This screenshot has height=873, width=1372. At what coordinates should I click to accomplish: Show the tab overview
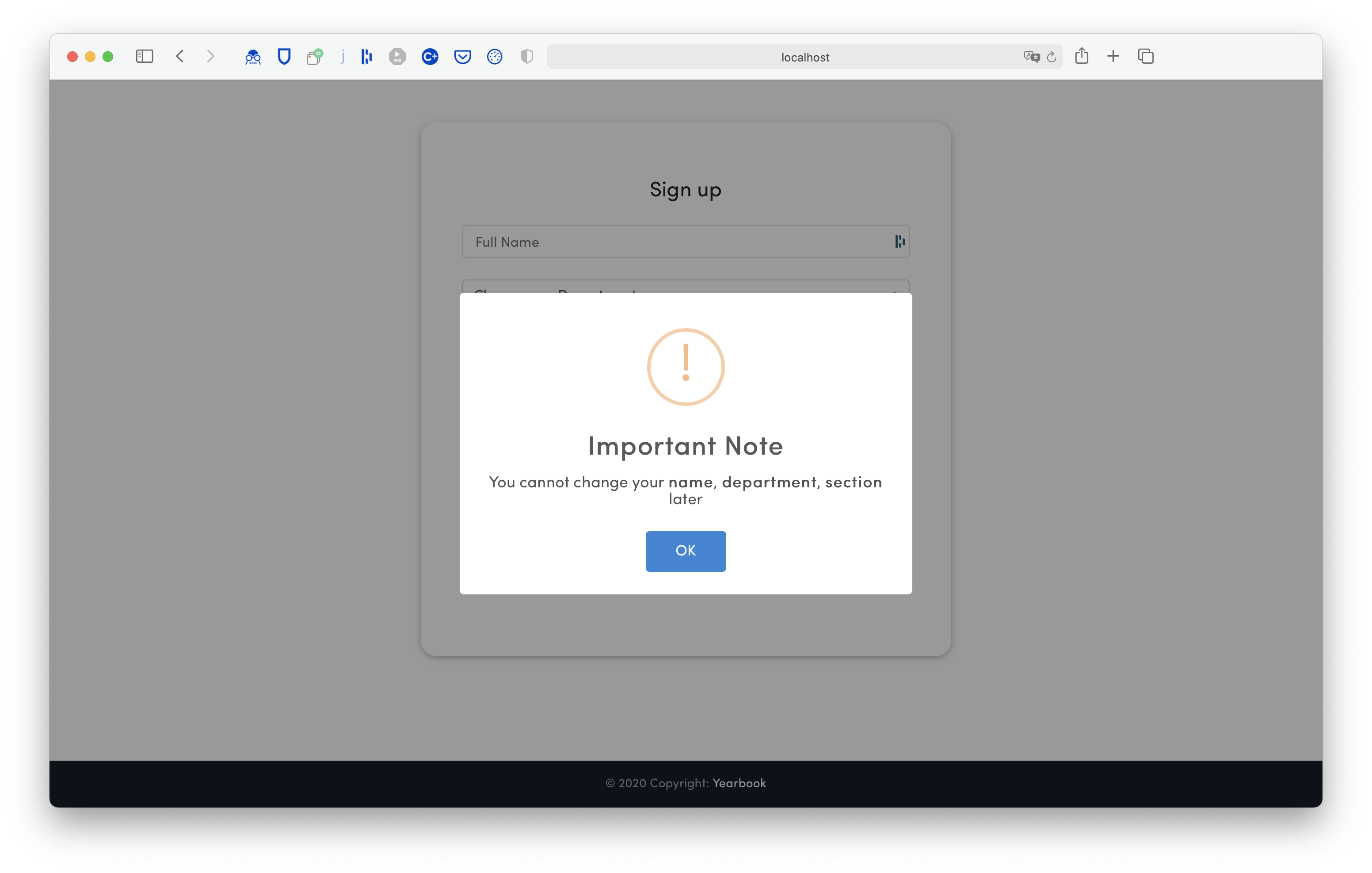click(x=1146, y=56)
